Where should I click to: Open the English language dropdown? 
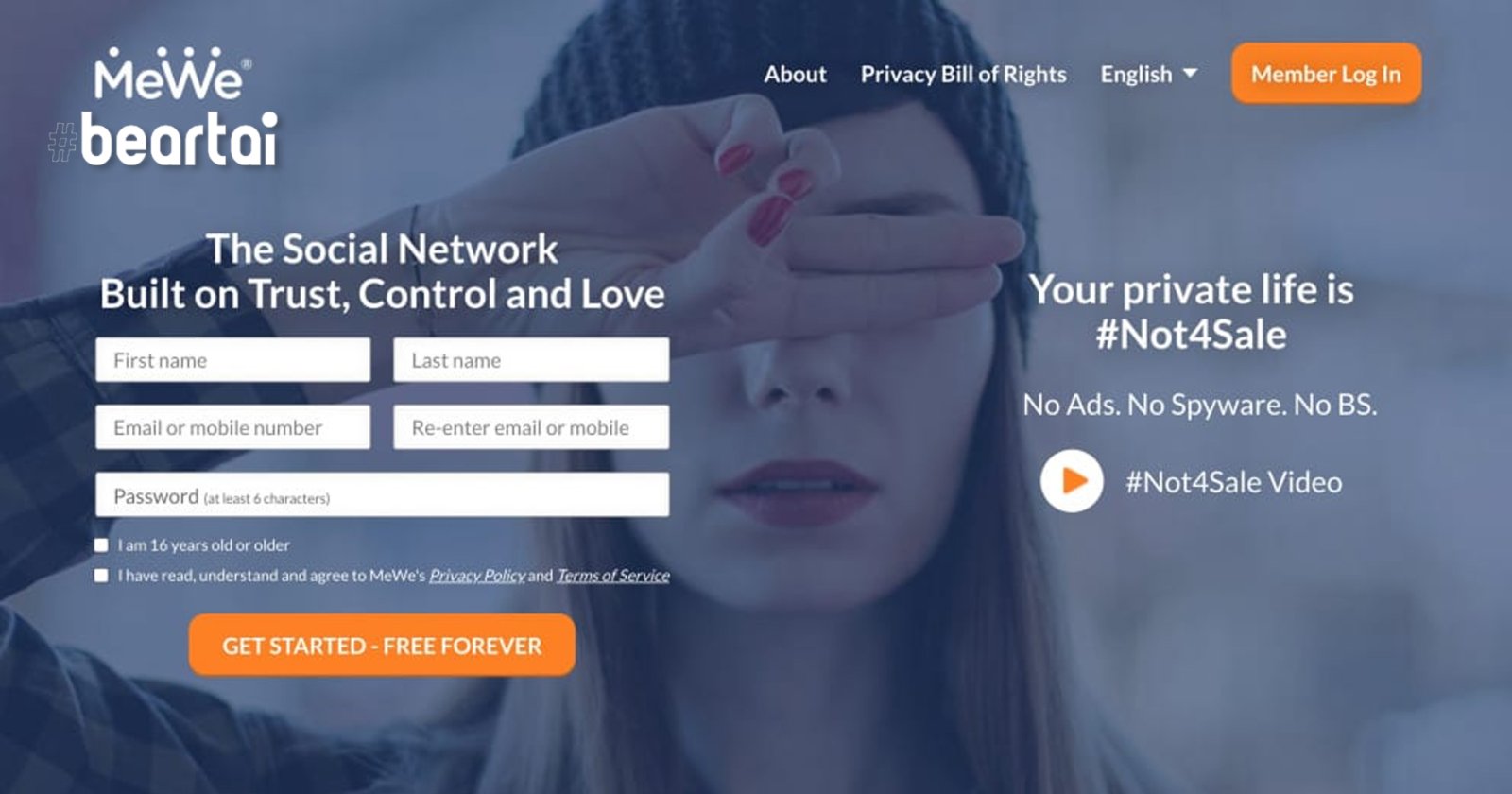pos(1148,74)
